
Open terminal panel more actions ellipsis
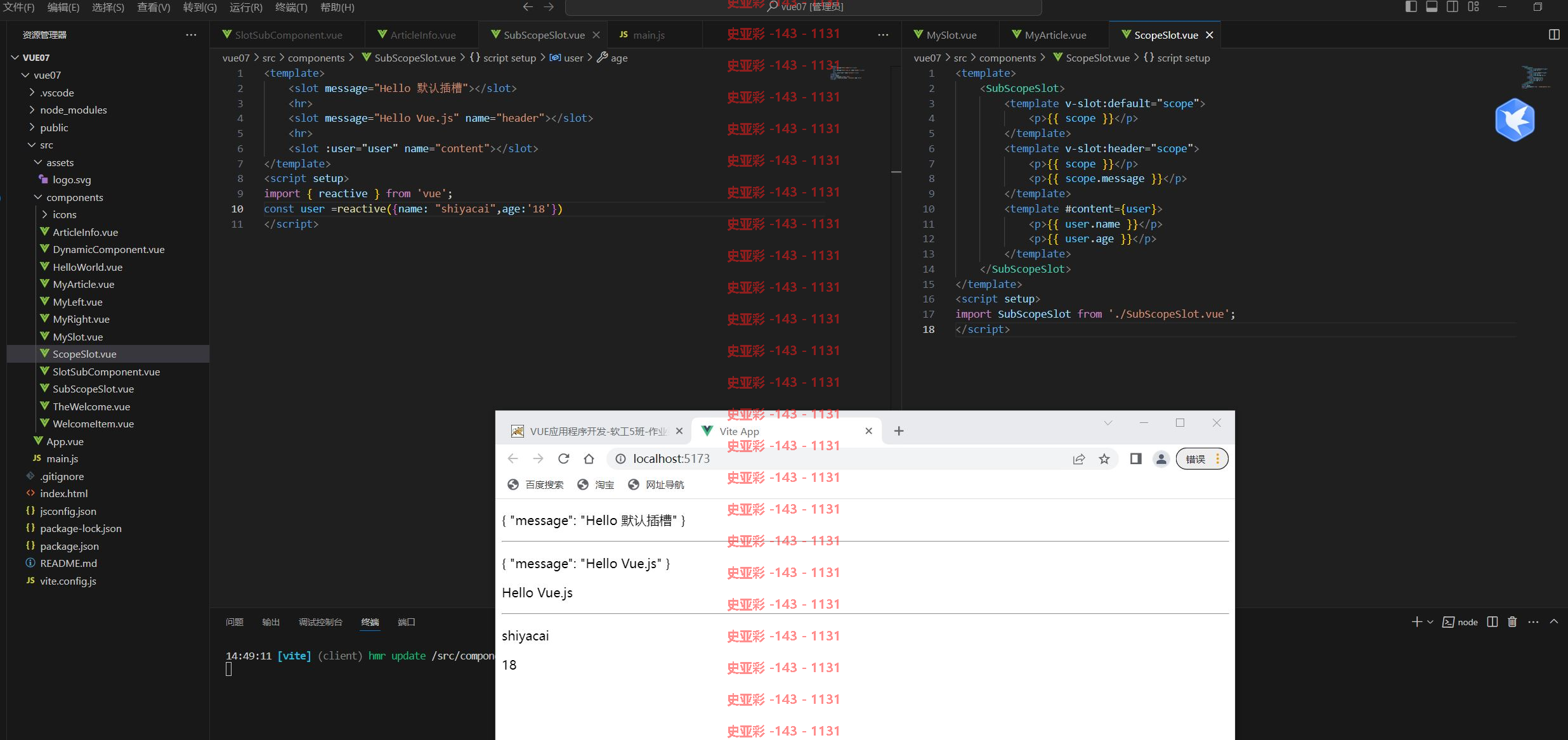(x=1533, y=622)
